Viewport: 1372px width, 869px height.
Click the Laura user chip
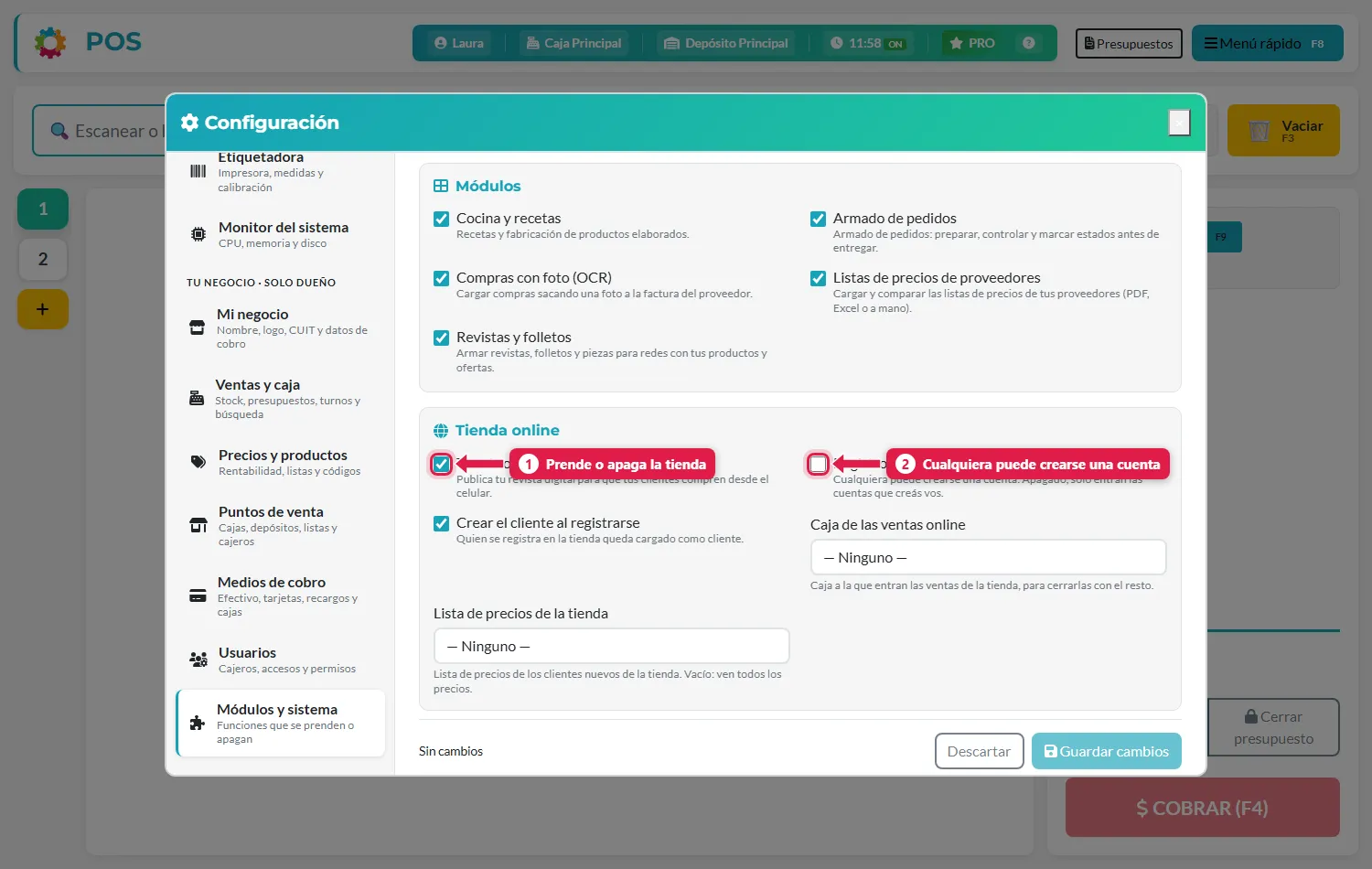(x=459, y=43)
